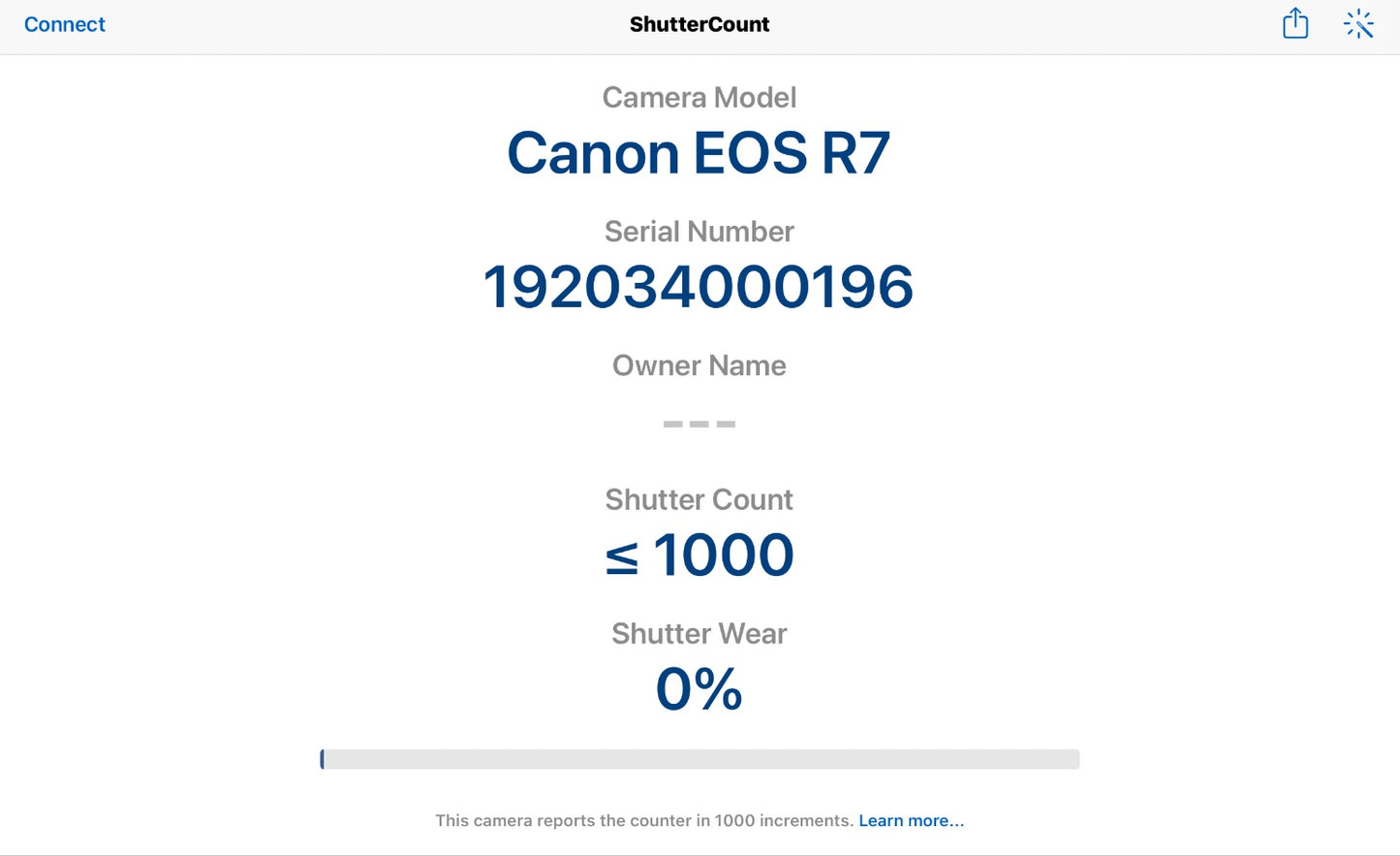1400x856 pixels.
Task: Open the share sheet icon
Action: point(1295,23)
